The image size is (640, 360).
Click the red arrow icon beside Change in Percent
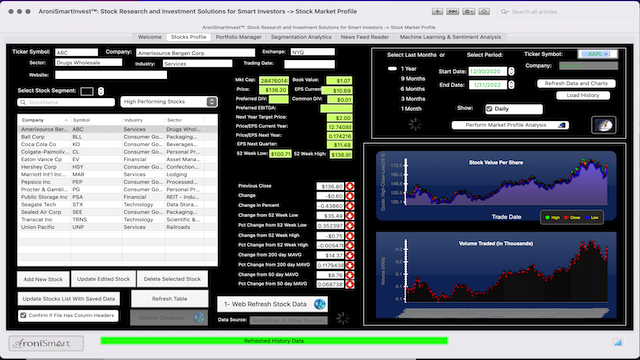(350, 206)
